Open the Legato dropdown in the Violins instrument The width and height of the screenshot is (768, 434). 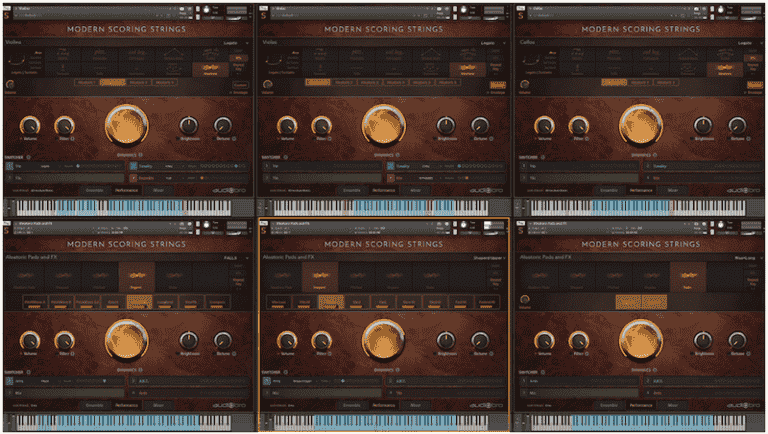236,43
